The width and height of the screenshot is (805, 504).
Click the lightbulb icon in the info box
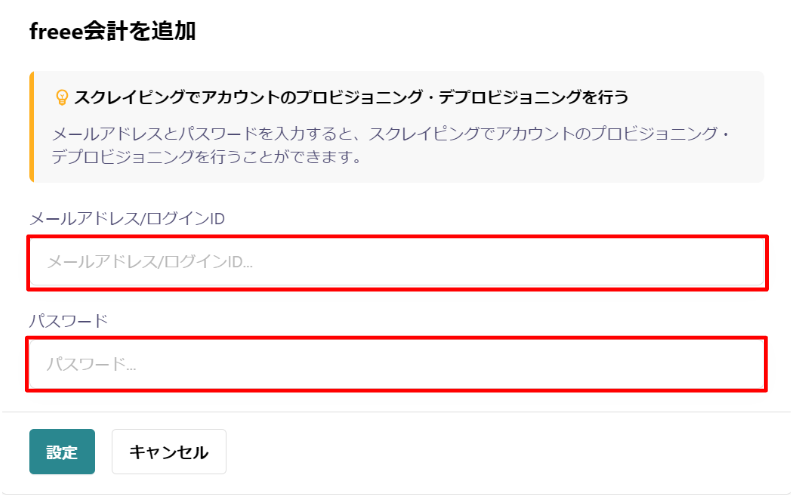click(x=62, y=97)
